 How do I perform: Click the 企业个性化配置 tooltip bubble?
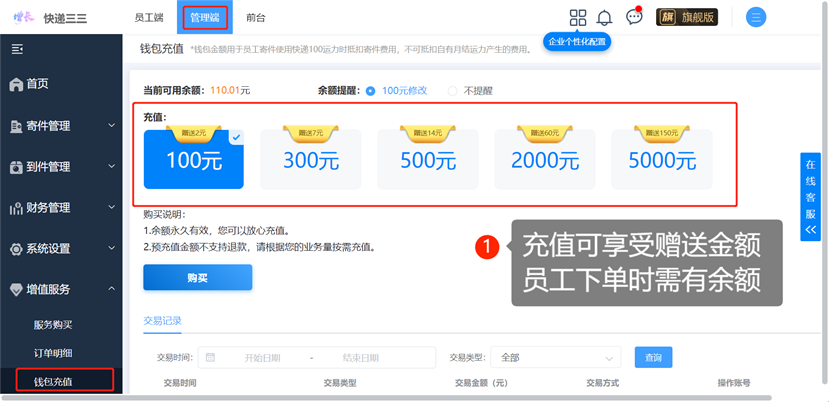577,42
